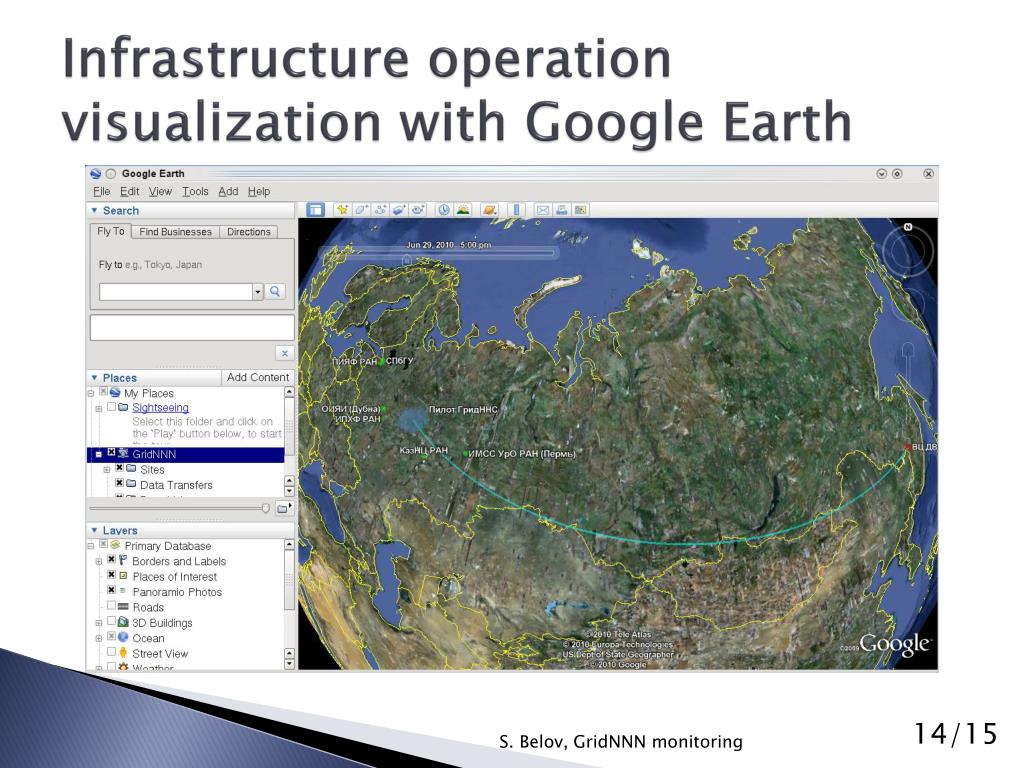This screenshot has width=1024, height=768.
Task: Switch to the Find Businesses tab
Action: coord(176,232)
